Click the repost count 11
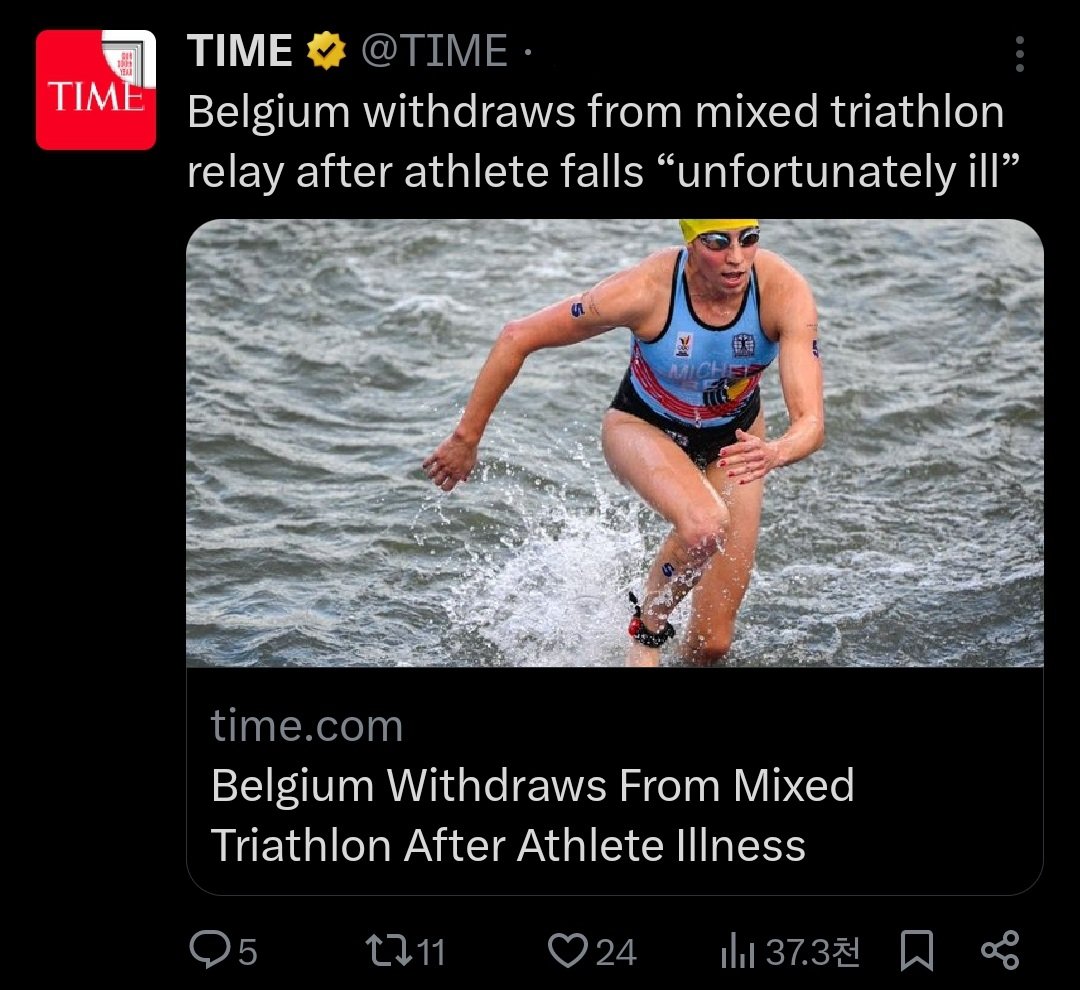The height and width of the screenshot is (990, 1080). point(431,951)
